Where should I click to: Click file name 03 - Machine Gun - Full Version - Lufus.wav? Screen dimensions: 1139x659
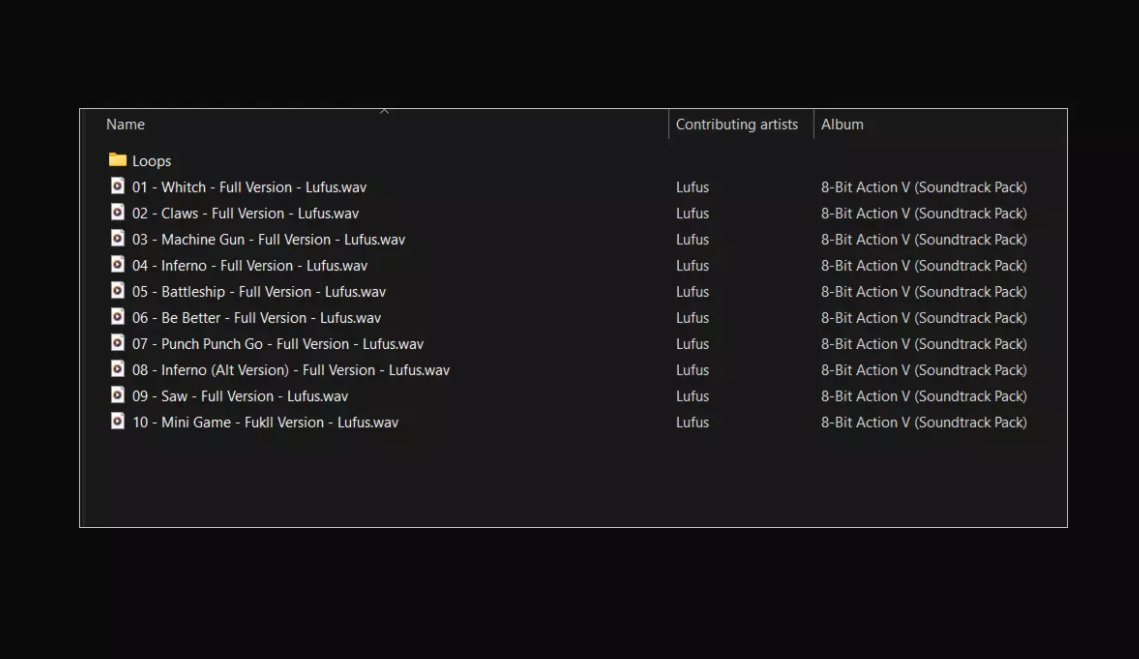coord(269,239)
